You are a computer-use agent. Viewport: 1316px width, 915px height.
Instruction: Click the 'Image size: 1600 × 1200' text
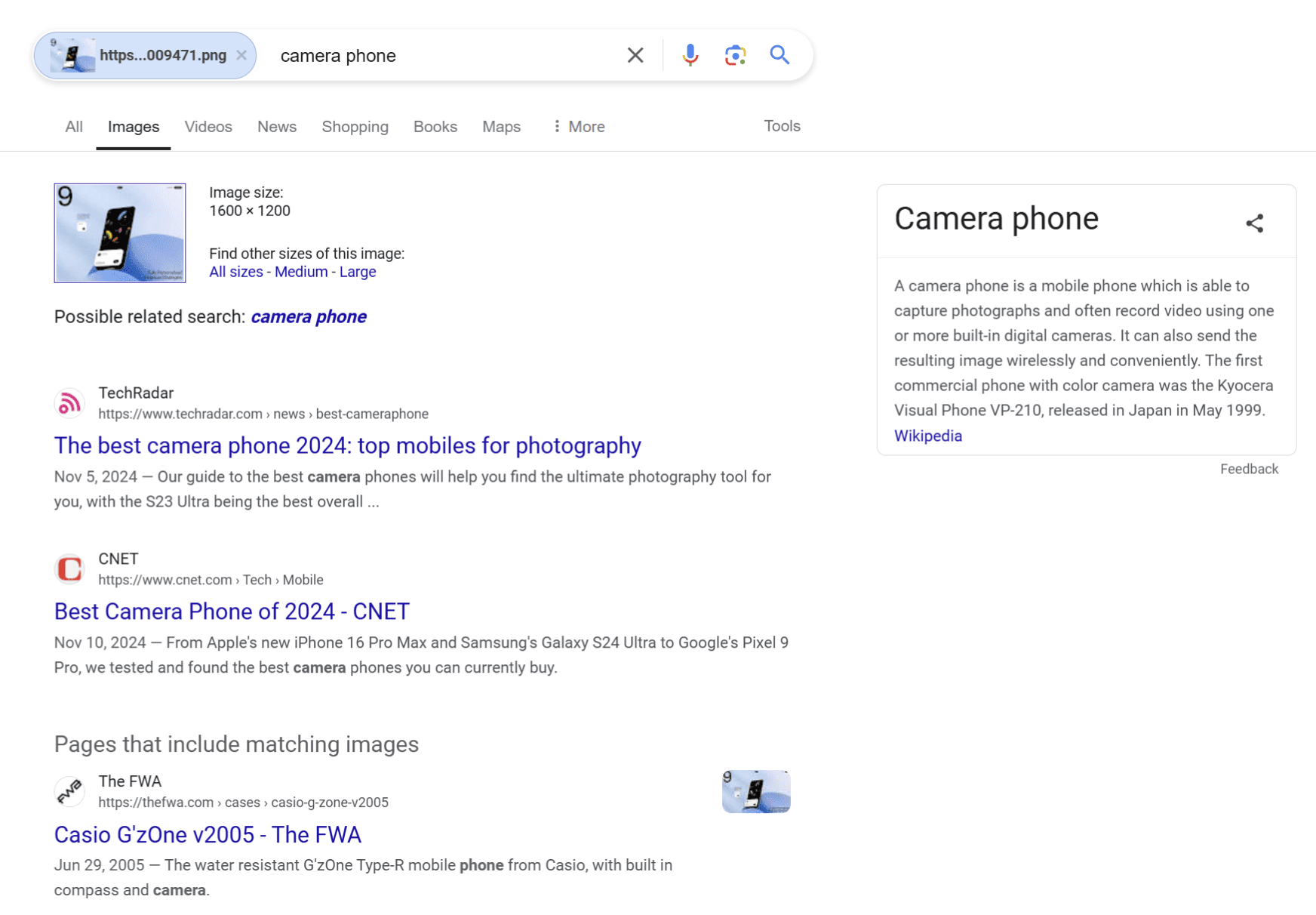tap(250, 202)
